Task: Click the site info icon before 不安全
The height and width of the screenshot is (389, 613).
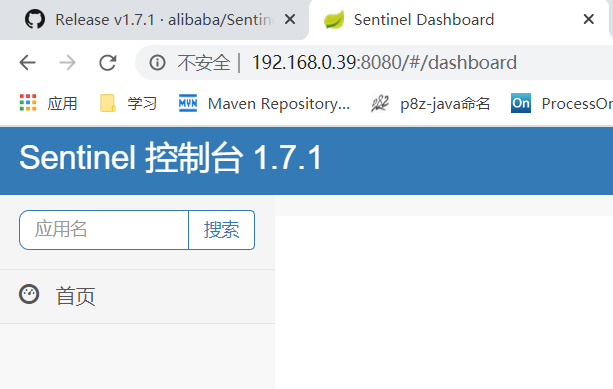Action: [157, 63]
